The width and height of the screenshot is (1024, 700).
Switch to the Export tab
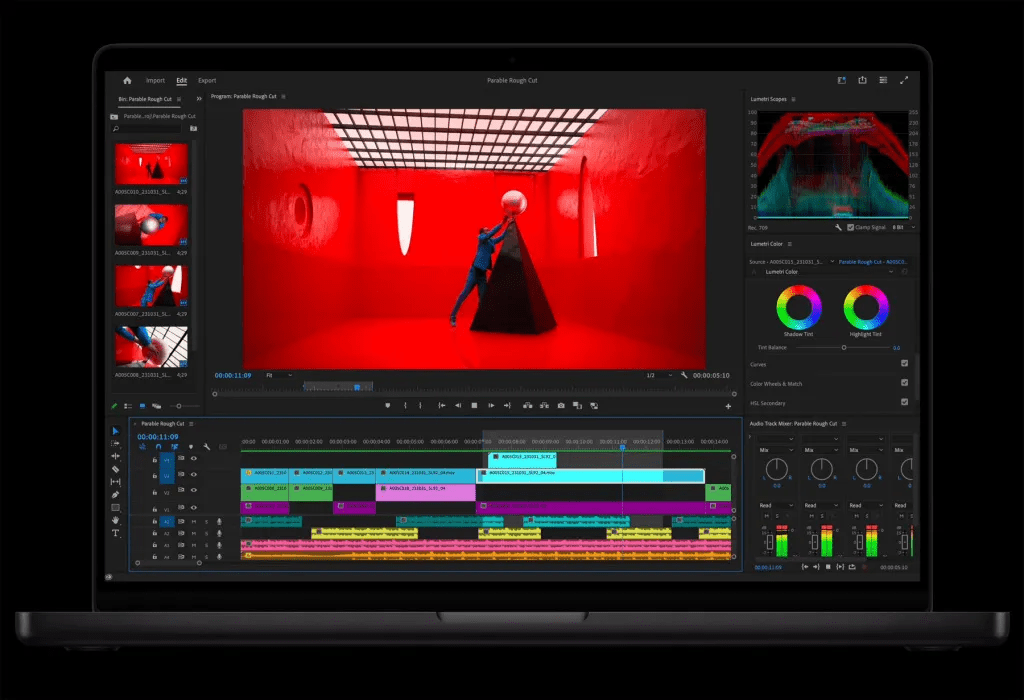click(x=207, y=80)
